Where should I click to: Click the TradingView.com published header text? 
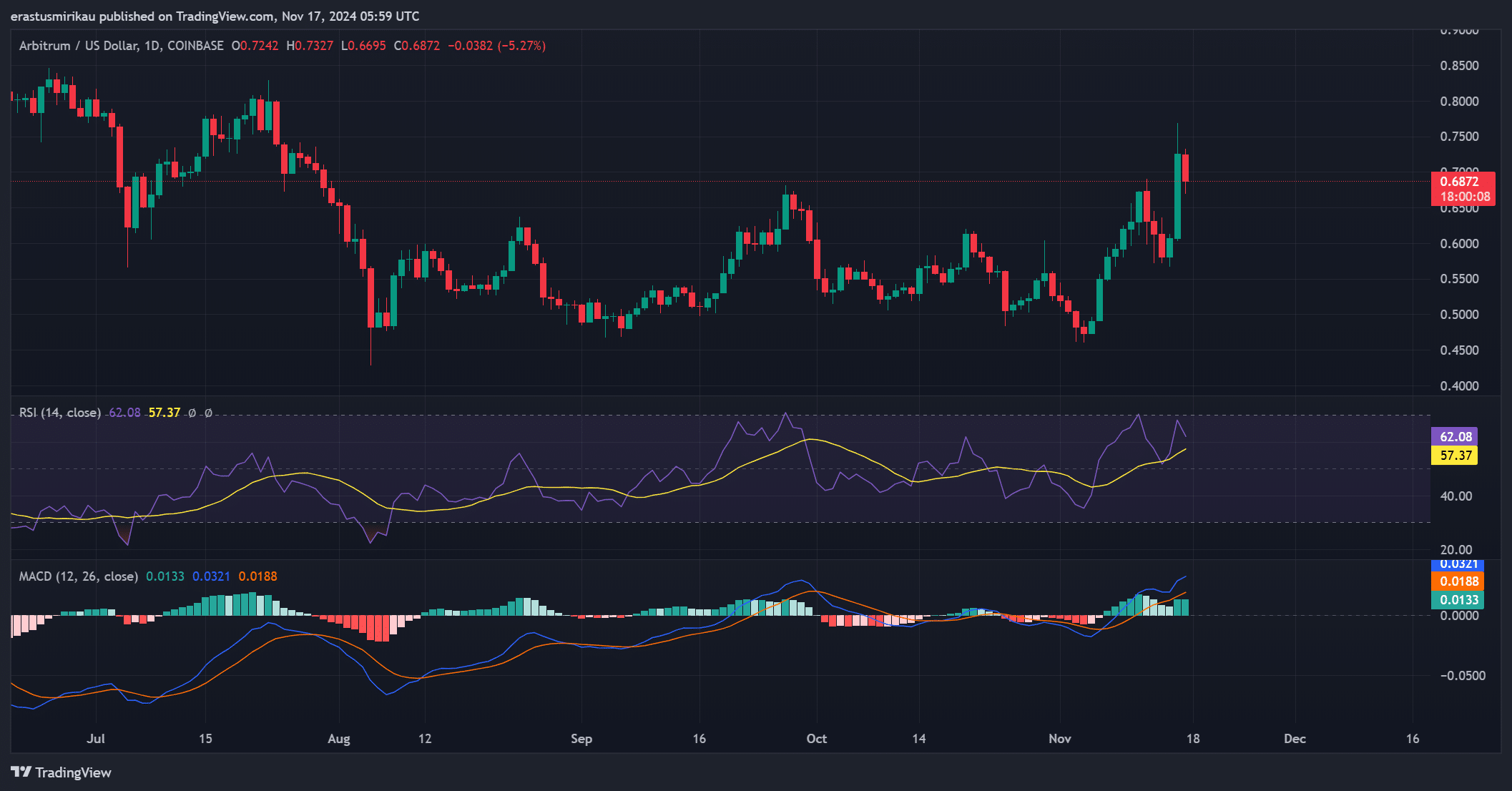click(215, 16)
